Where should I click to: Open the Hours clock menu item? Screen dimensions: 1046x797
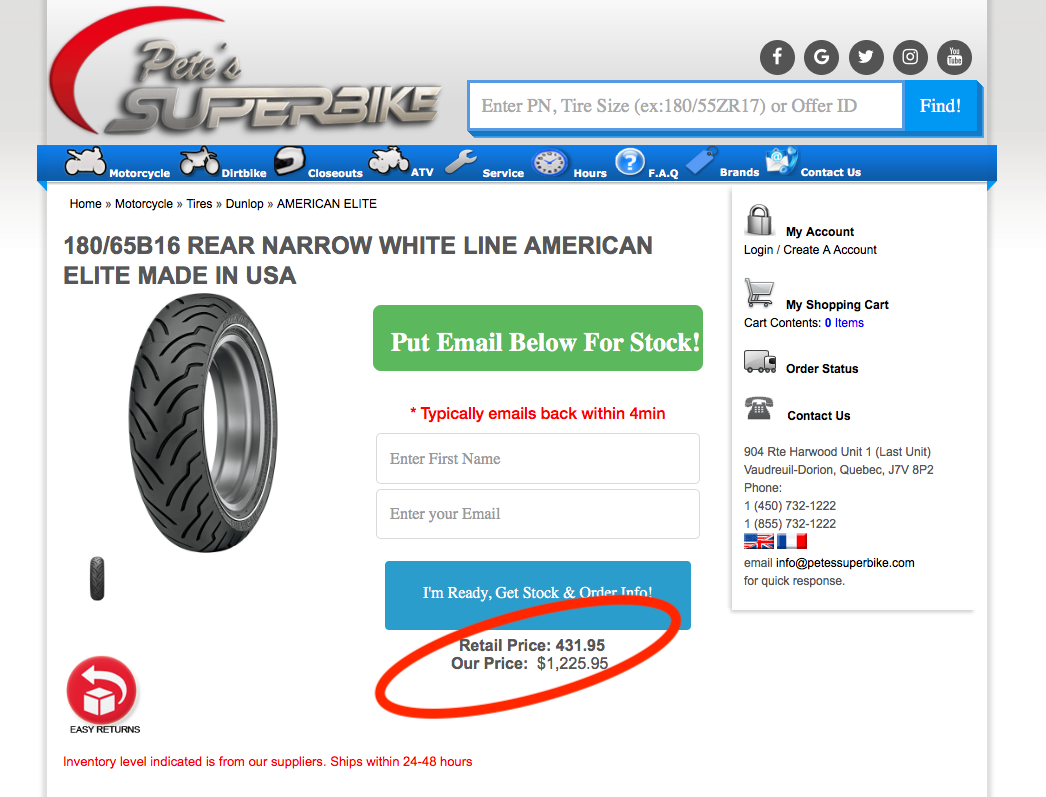[550, 163]
